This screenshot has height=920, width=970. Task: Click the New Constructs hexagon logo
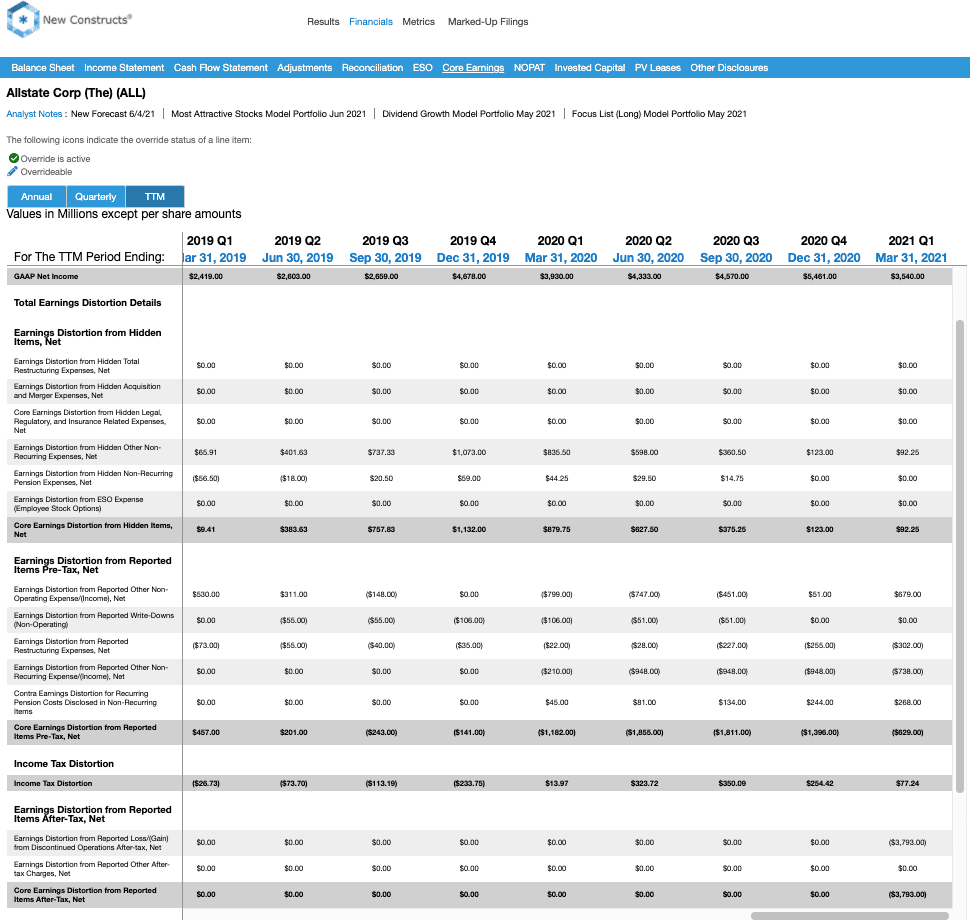(23, 20)
